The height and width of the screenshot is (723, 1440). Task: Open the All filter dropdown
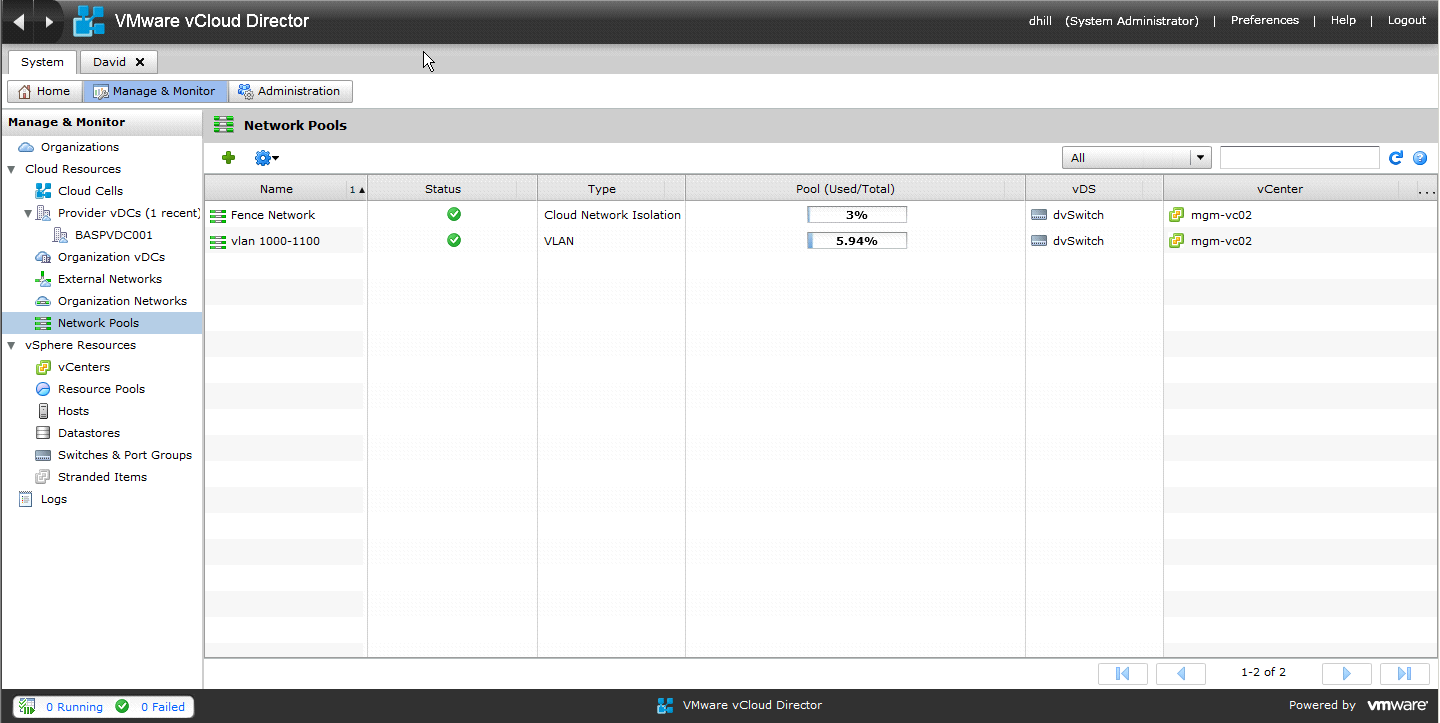(1136, 158)
